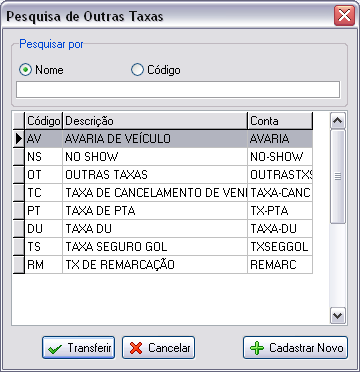Viewport: 360px width, 372px height.
Task: Click the row selector beside RM
Action: coord(19,265)
